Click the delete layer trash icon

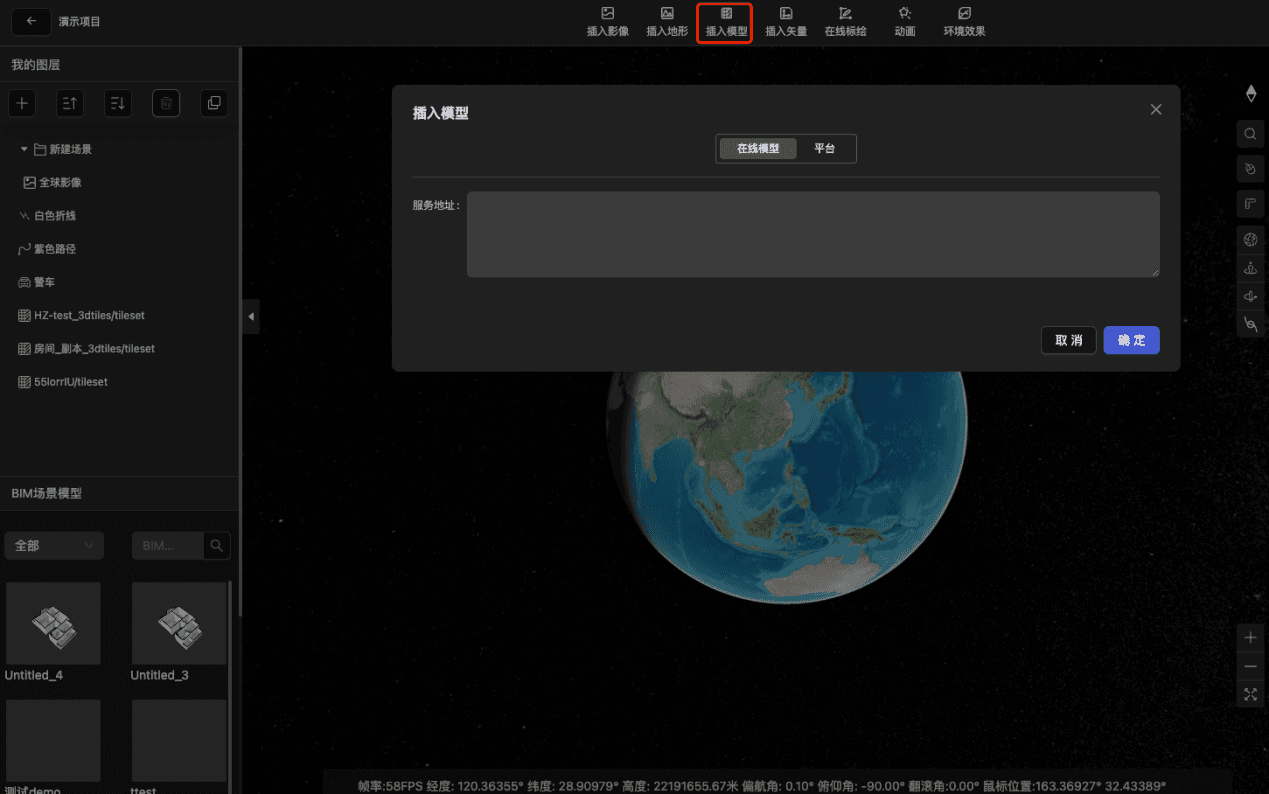click(166, 103)
